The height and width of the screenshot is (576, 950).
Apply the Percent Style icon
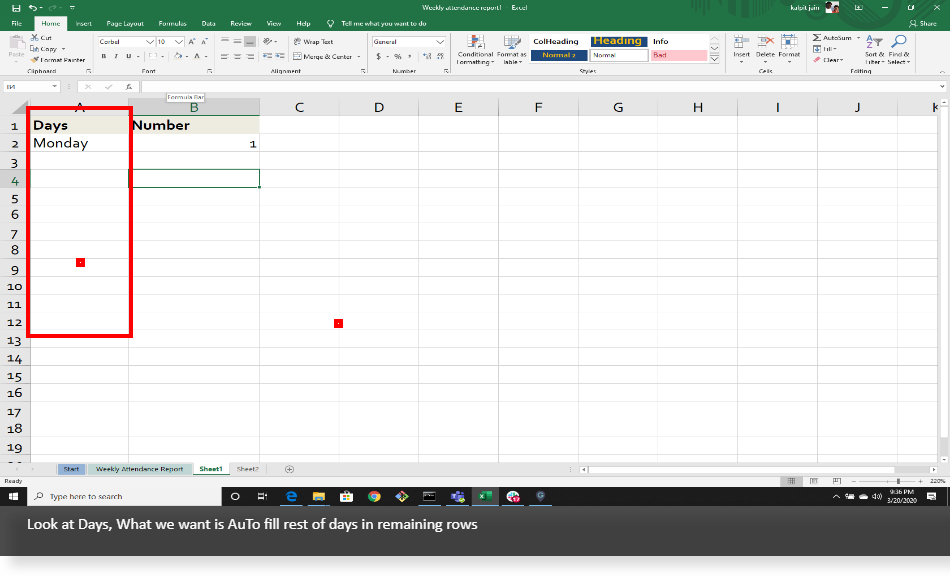(397, 55)
